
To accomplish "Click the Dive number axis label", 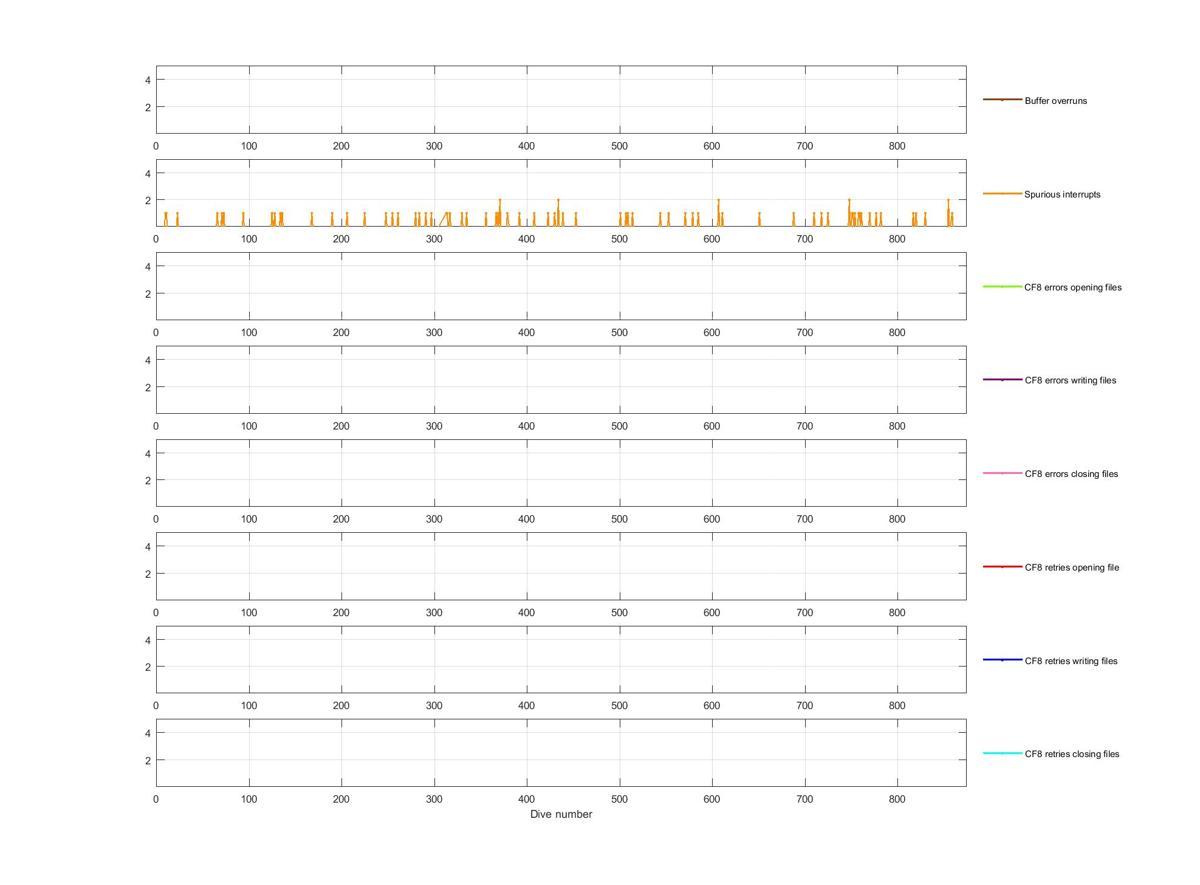I will coord(561,814).
